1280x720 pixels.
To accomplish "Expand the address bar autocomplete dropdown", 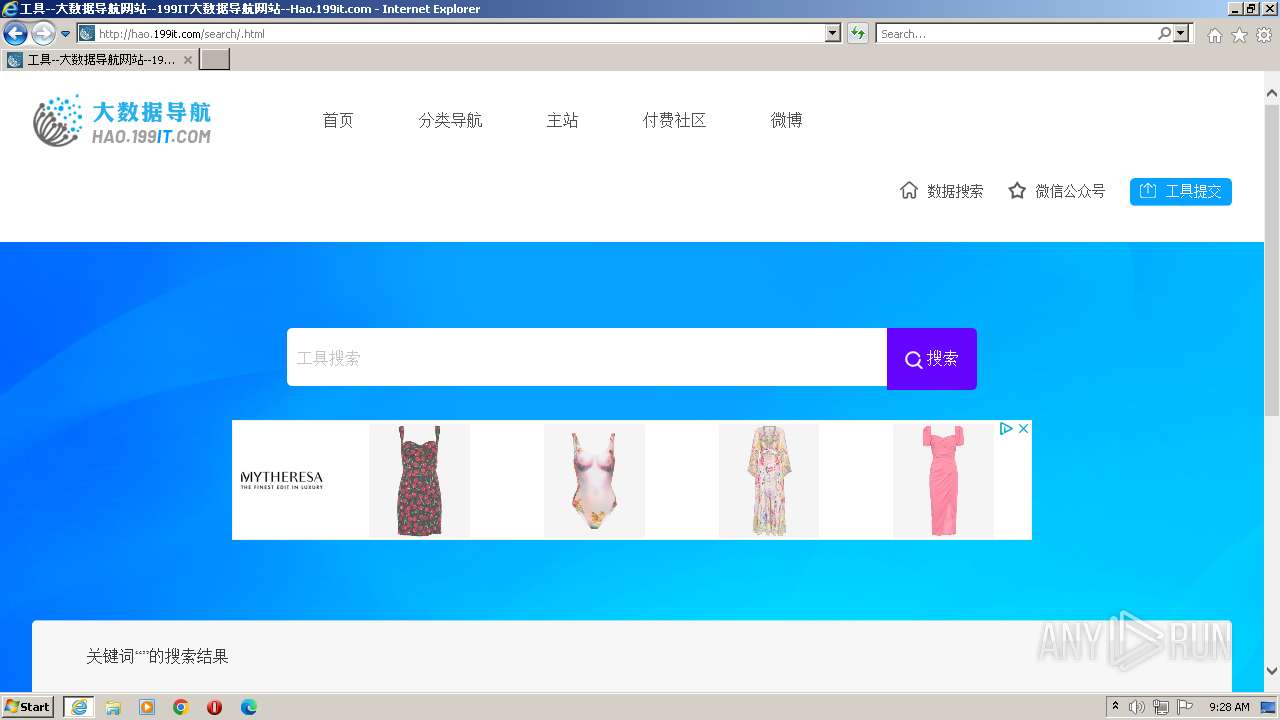I will point(833,33).
